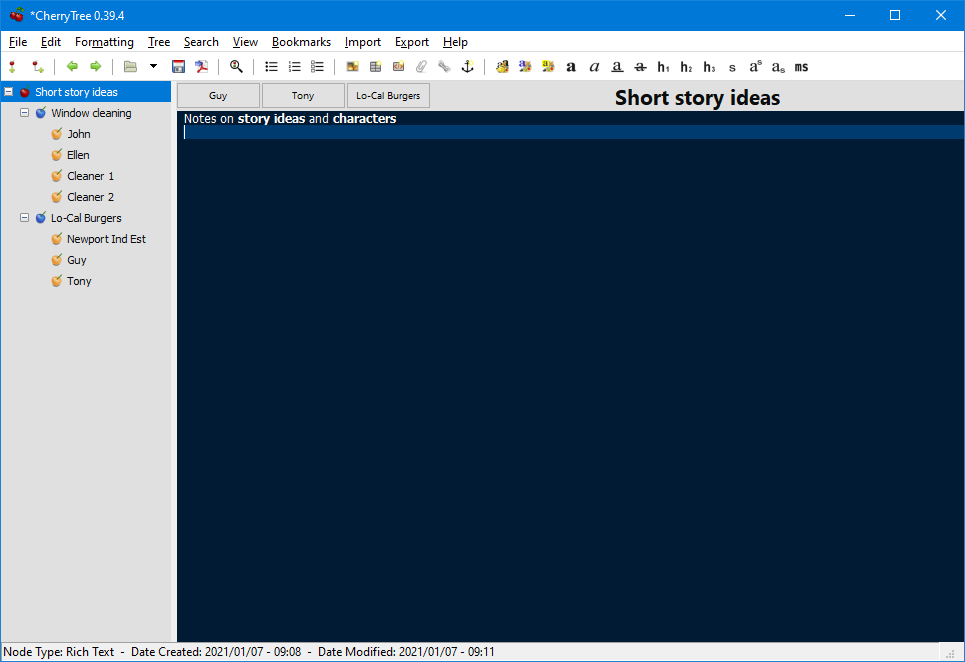
Task: Select the Cleaner 1 tree node
Action: pyautogui.click(x=90, y=176)
